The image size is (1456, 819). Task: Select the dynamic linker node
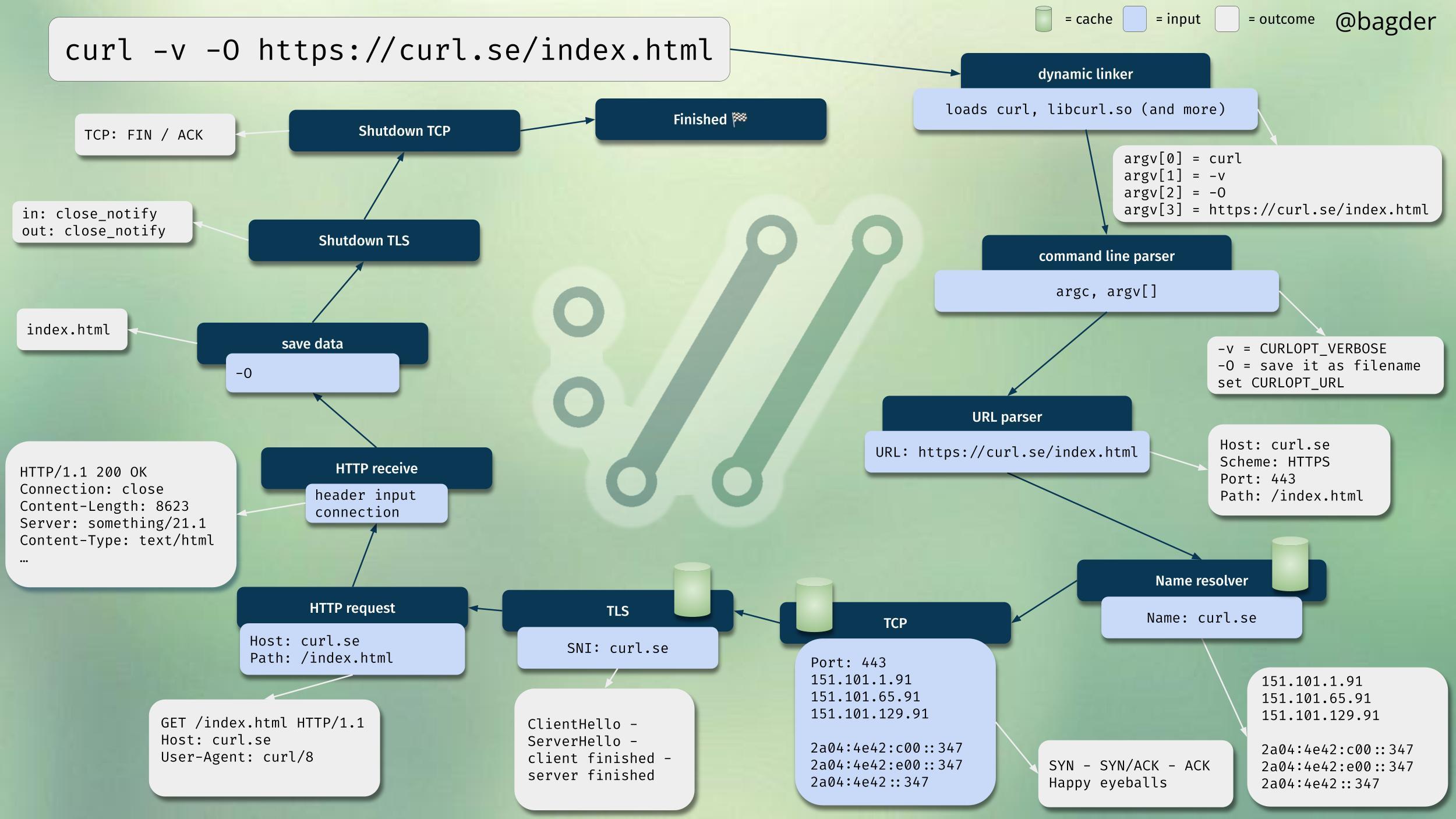coord(1085,74)
